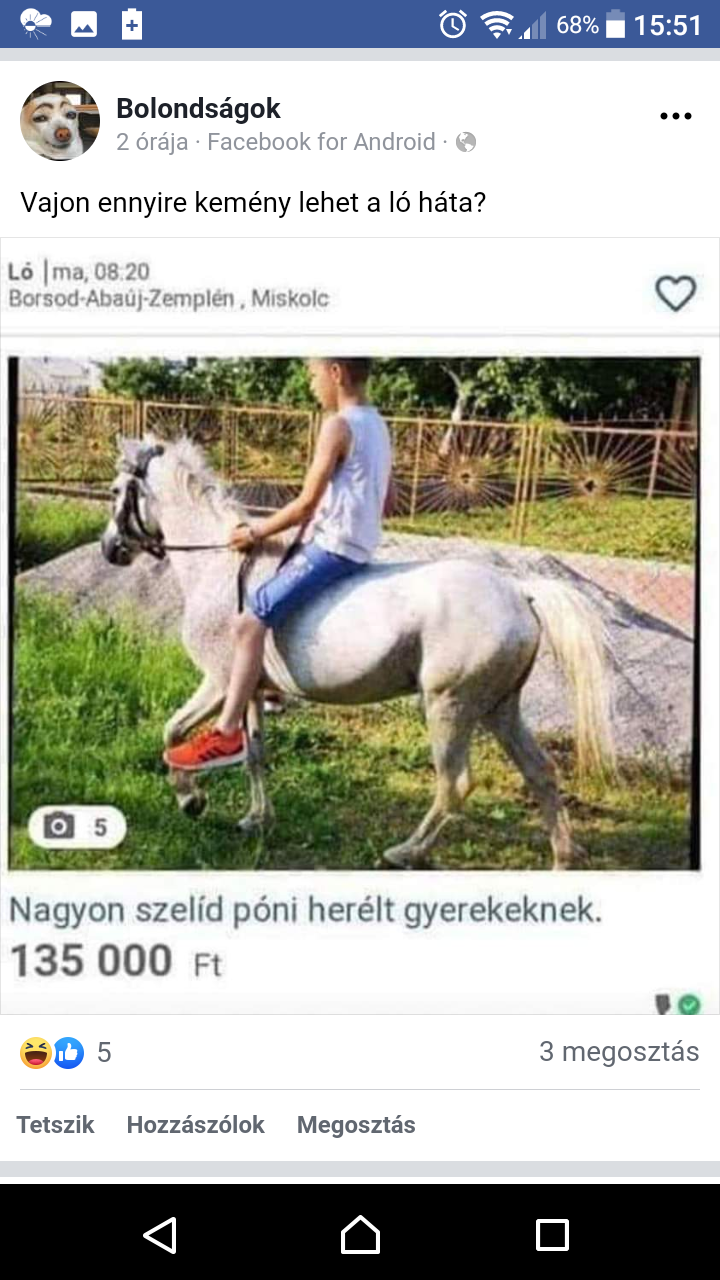720x1280 pixels.
Task: Tap the camera photo count badge
Action: (77, 827)
